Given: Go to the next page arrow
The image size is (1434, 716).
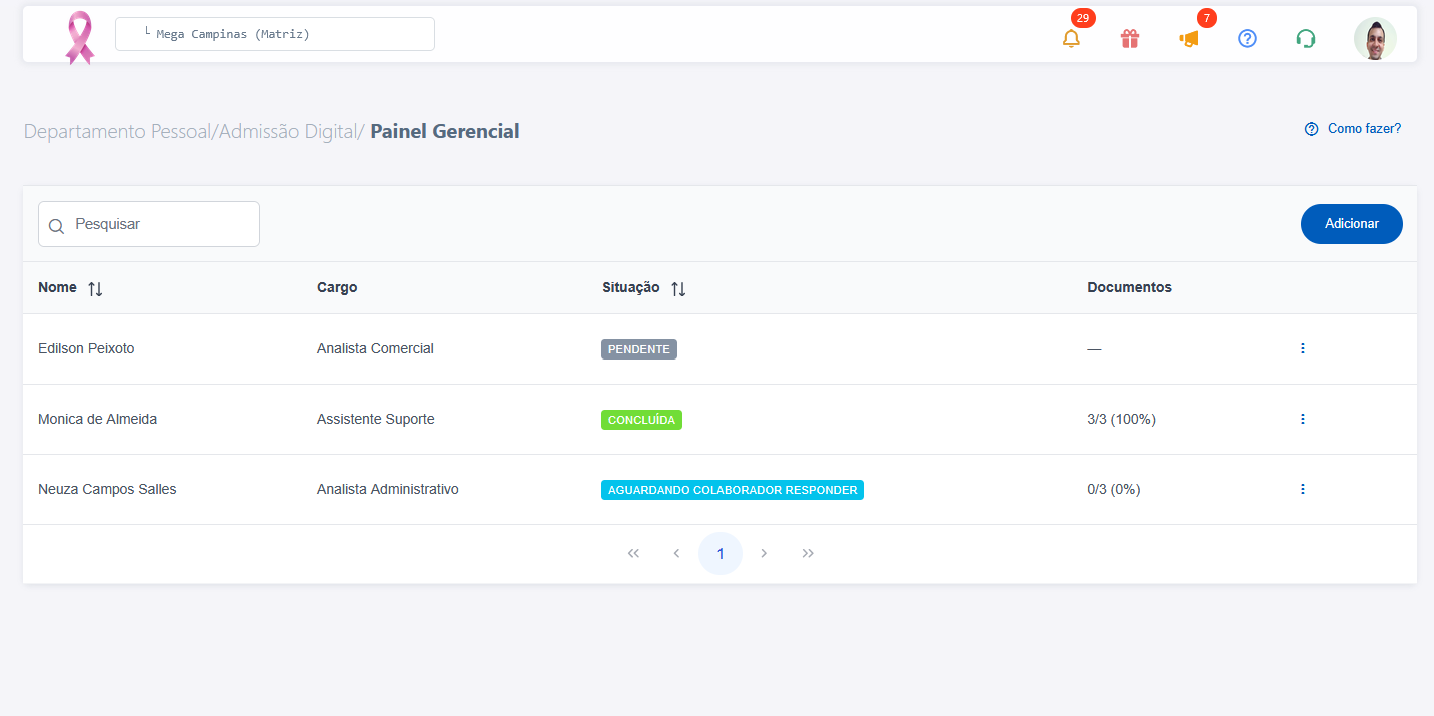Looking at the screenshot, I should coord(765,553).
